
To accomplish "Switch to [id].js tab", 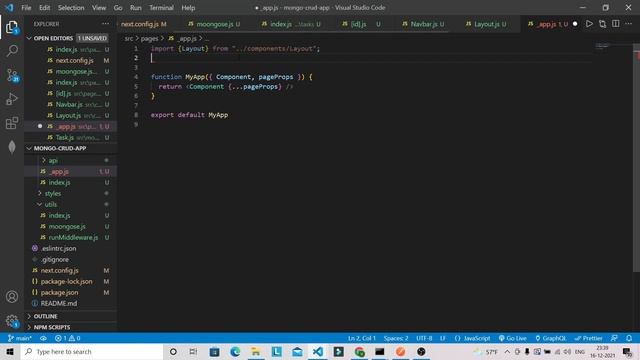I will [361, 24].
